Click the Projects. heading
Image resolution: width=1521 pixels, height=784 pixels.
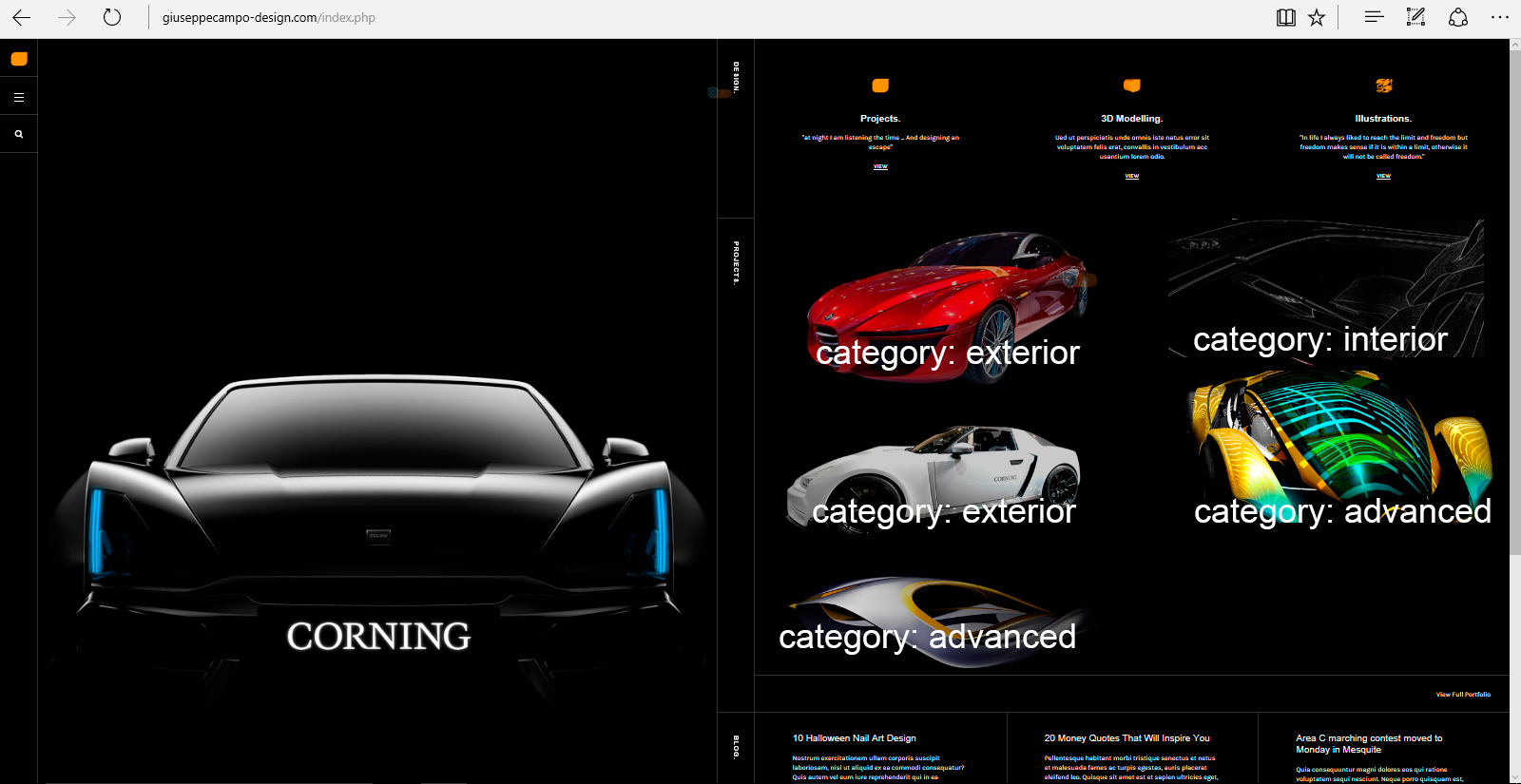[880, 119]
